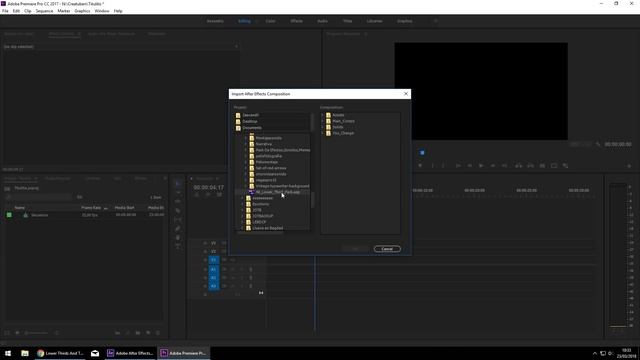The image size is (640, 360).
Task: Open the Program Monitor button editor plus
Action: [x=629, y=166]
